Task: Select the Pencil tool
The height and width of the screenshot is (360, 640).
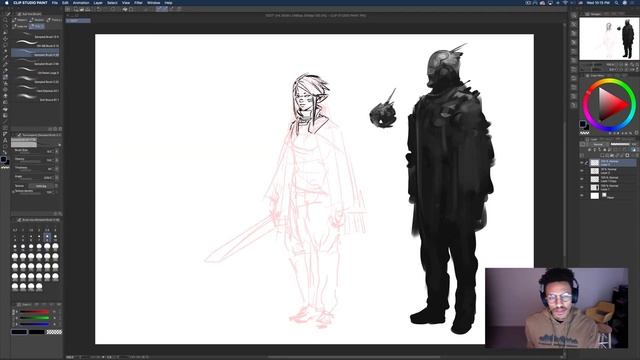Action: coord(5,70)
